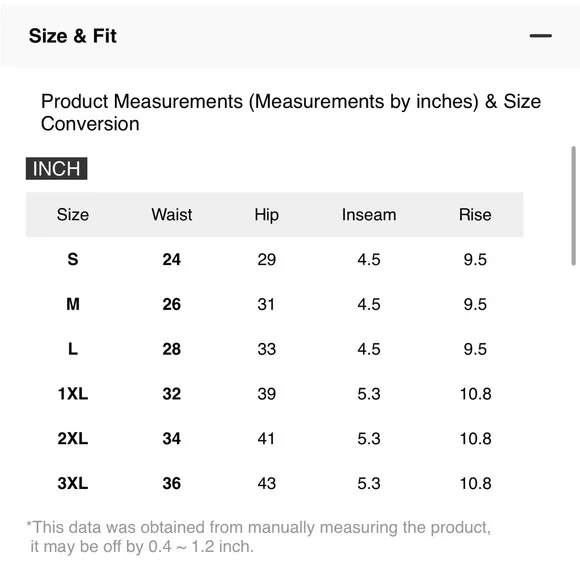Click the Waist column header
Image resolution: width=580 pixels, height=580 pixels.
[172, 215]
